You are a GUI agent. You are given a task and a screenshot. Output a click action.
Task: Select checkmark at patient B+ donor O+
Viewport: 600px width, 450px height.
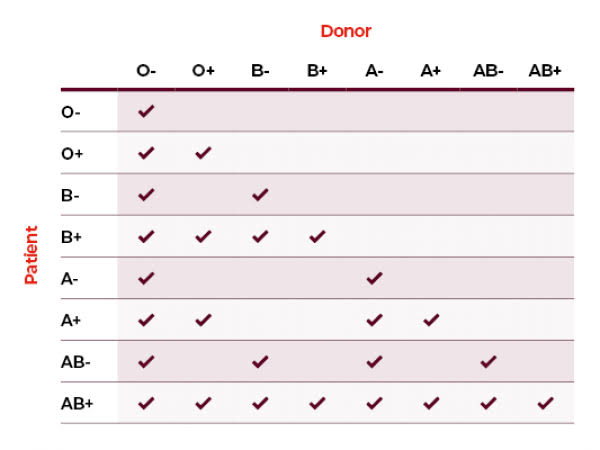[203, 236]
